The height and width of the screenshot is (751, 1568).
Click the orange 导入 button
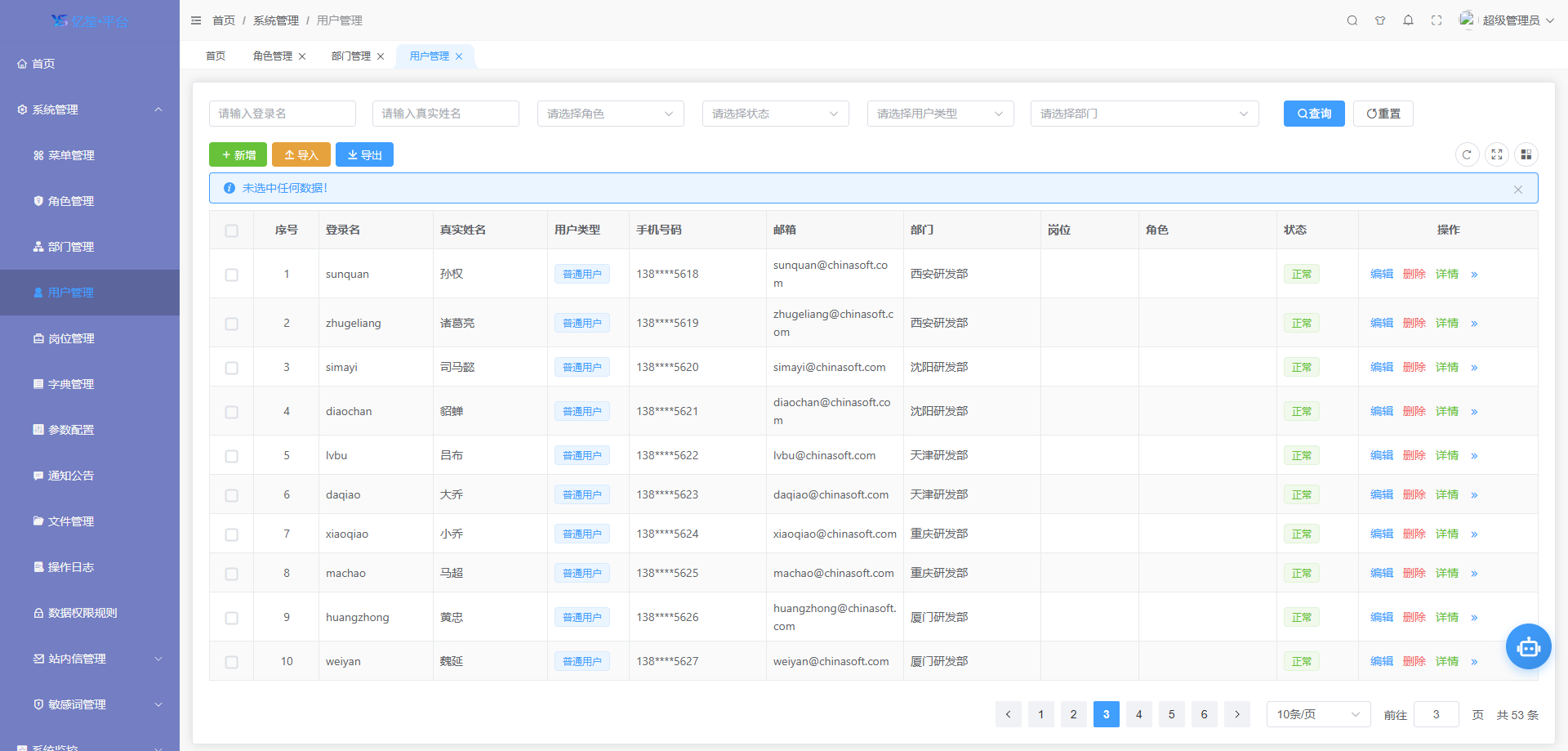(x=301, y=154)
